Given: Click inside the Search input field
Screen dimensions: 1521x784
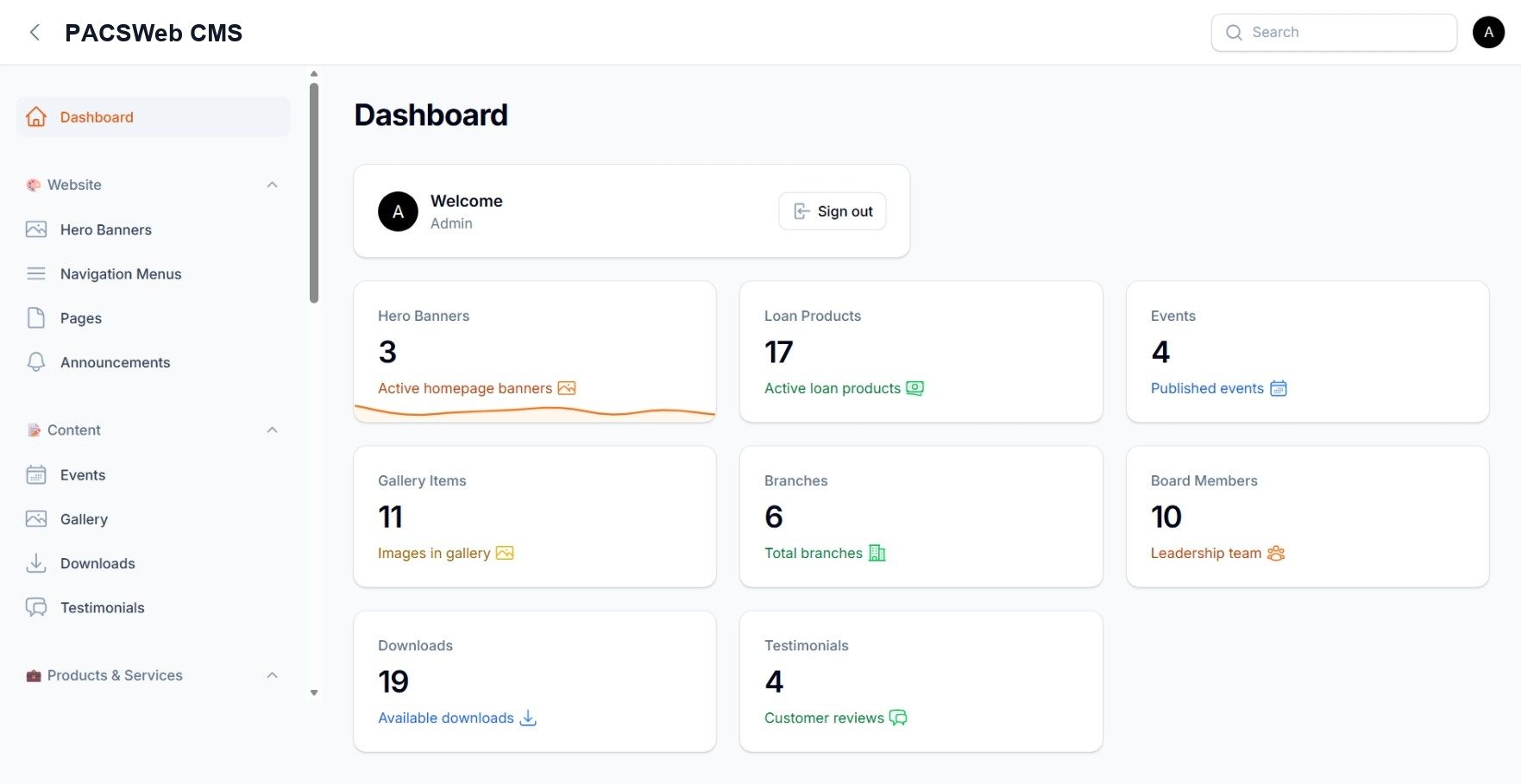Looking at the screenshot, I should click(1334, 33).
